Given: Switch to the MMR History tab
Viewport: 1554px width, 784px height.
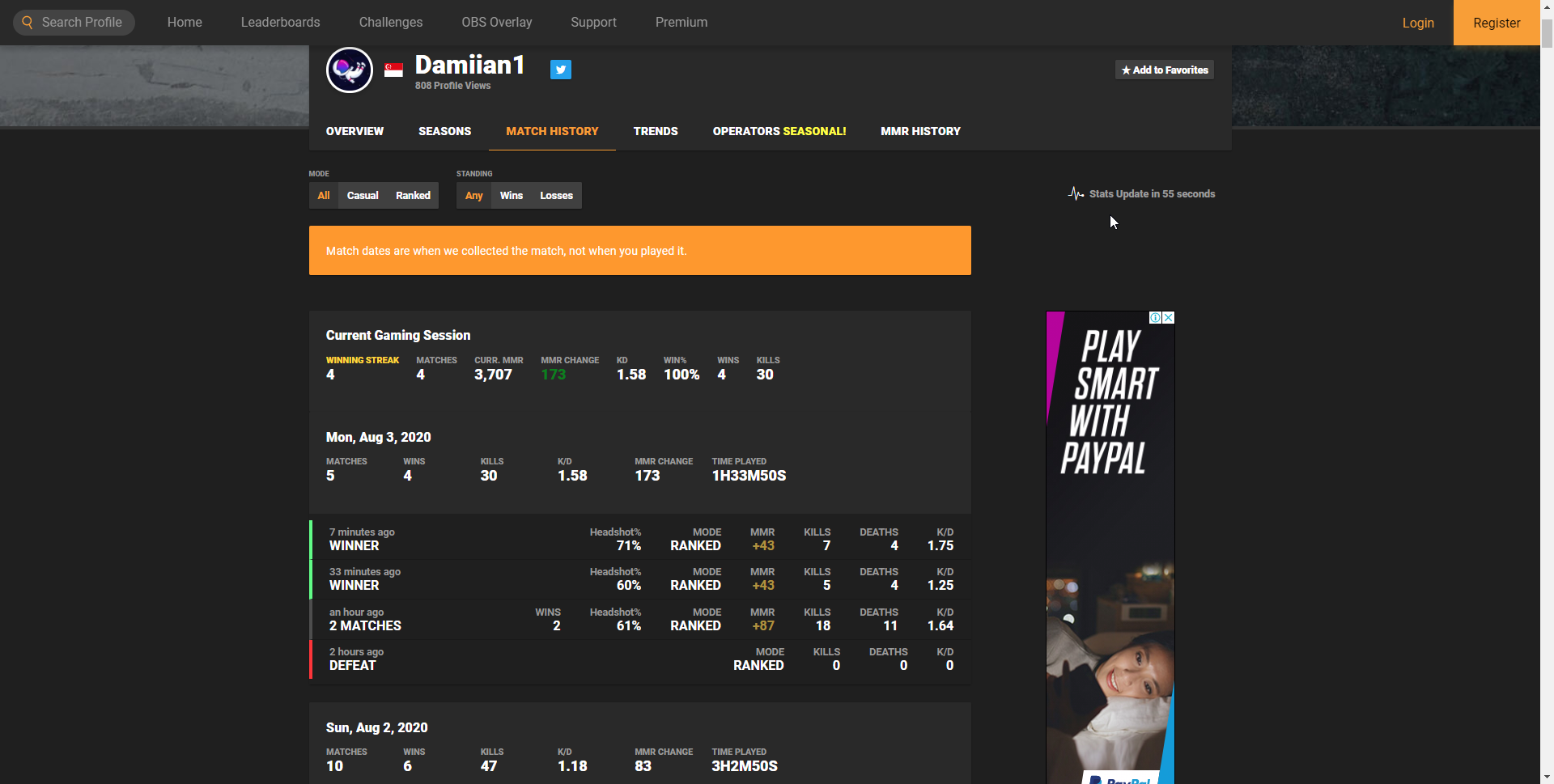Looking at the screenshot, I should 920,131.
